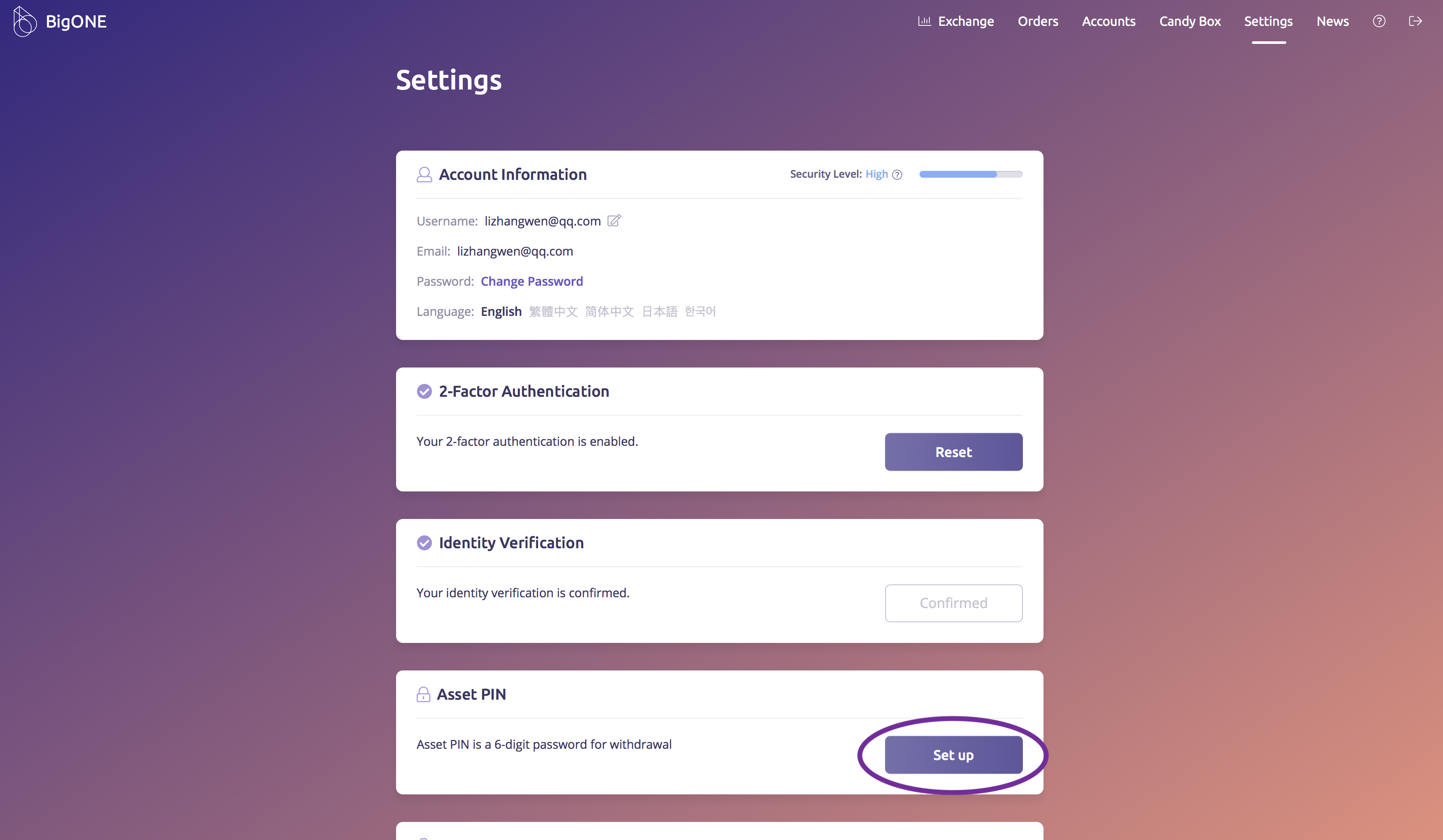Viewport: 1443px width, 840px height.
Task: Set up the Asset PIN
Action: click(x=953, y=755)
